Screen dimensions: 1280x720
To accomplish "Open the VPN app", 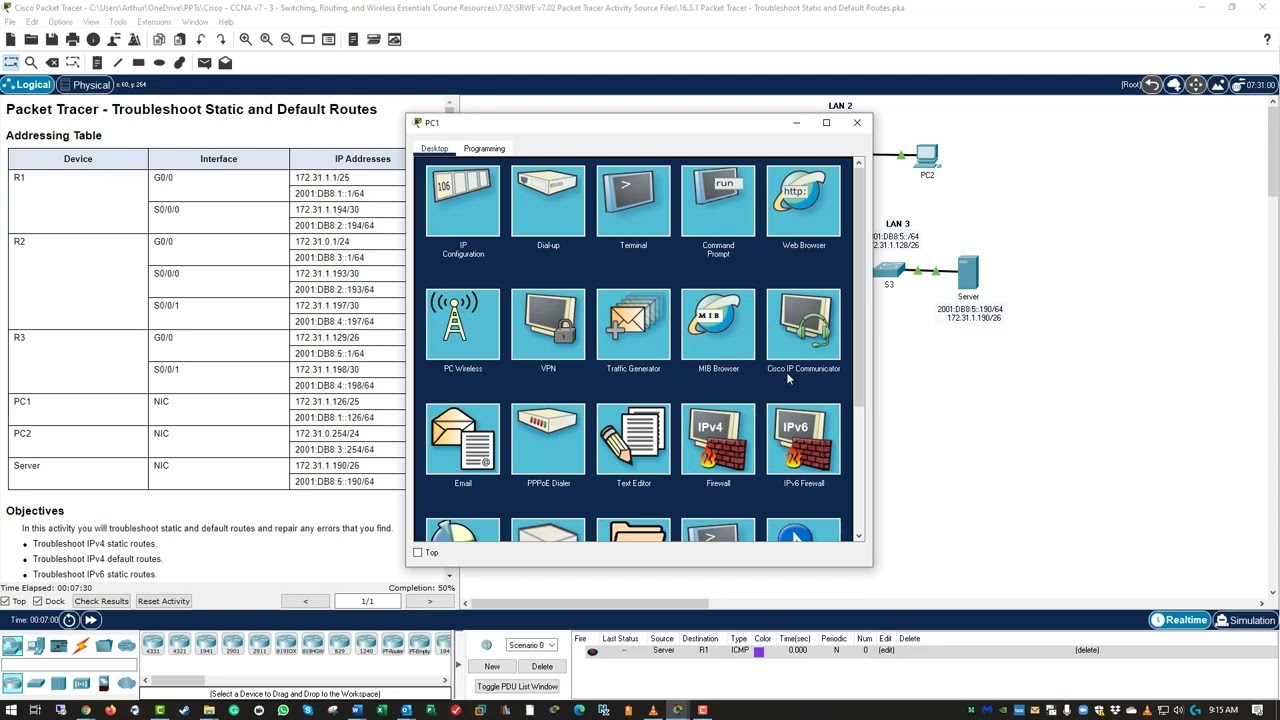I will [548, 325].
